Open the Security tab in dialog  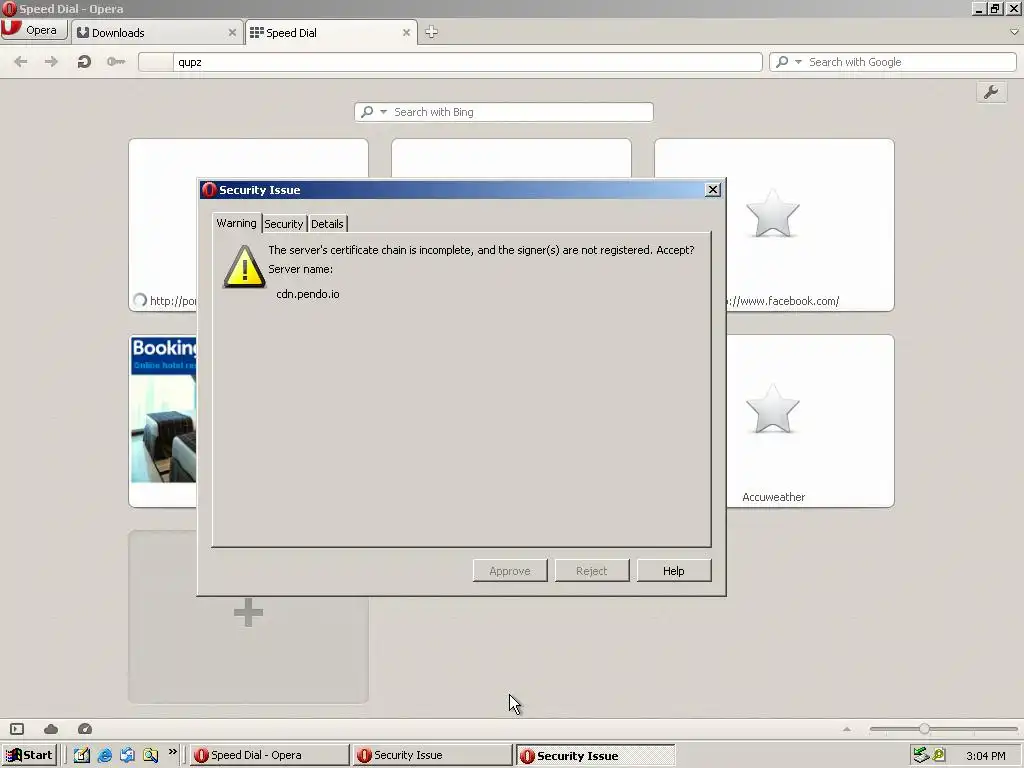click(283, 224)
